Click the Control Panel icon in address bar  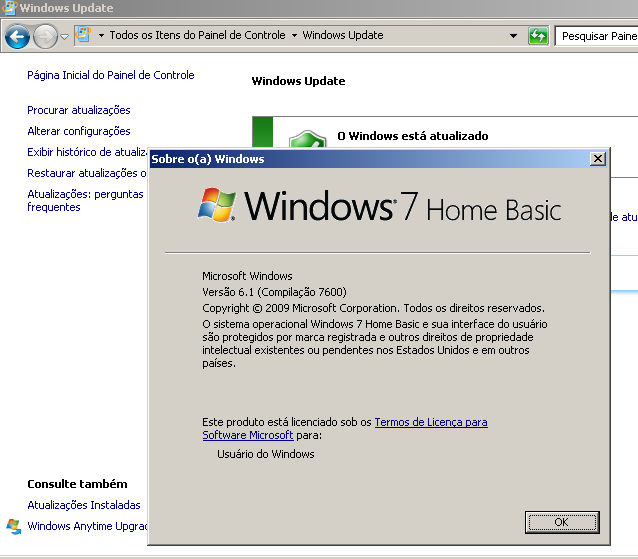coord(83,35)
